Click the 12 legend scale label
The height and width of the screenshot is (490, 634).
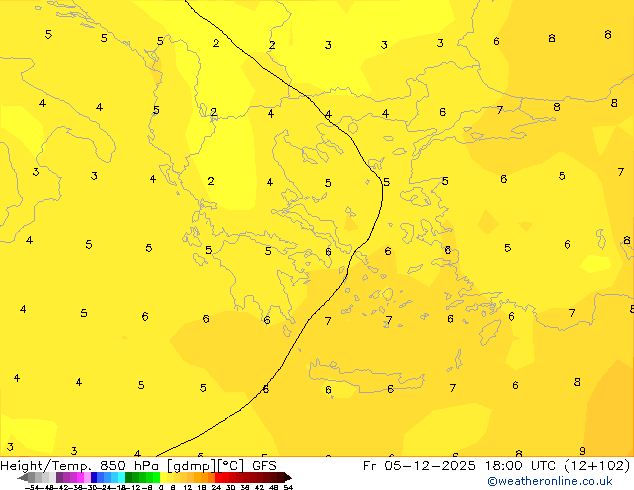point(188,488)
